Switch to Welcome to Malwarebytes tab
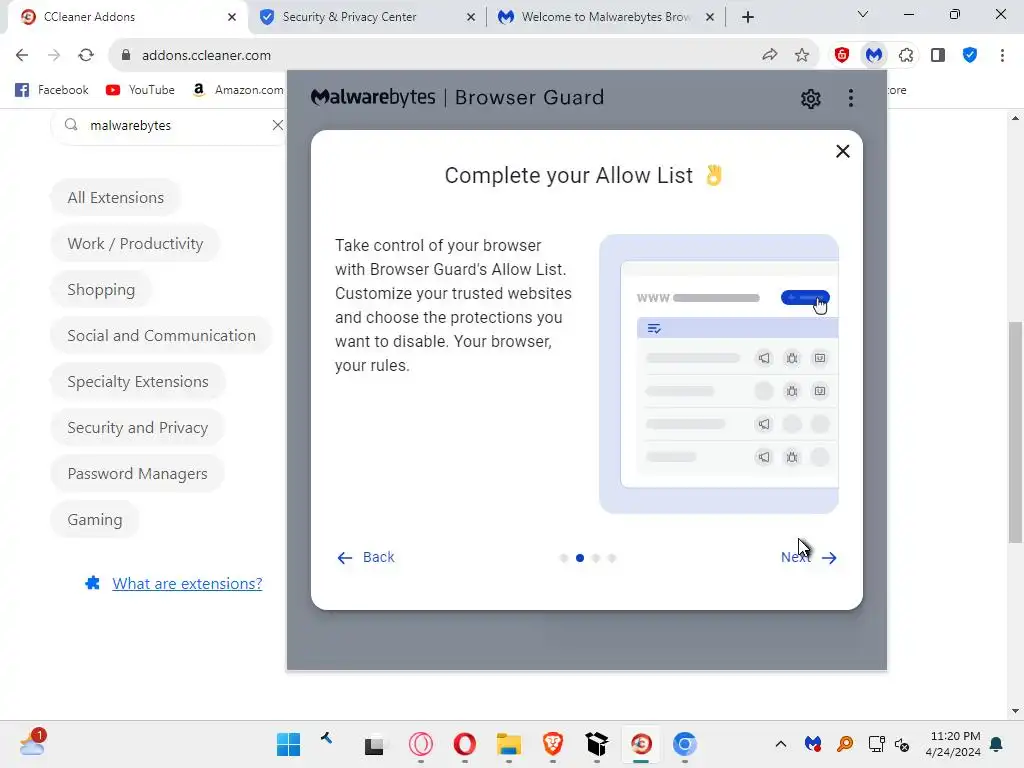Screen dimensions: 1024x768 point(607,17)
